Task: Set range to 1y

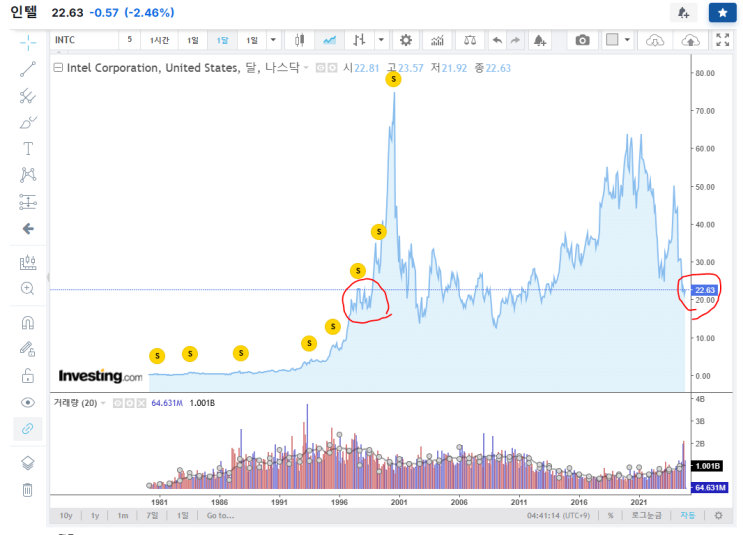Action: [95, 515]
